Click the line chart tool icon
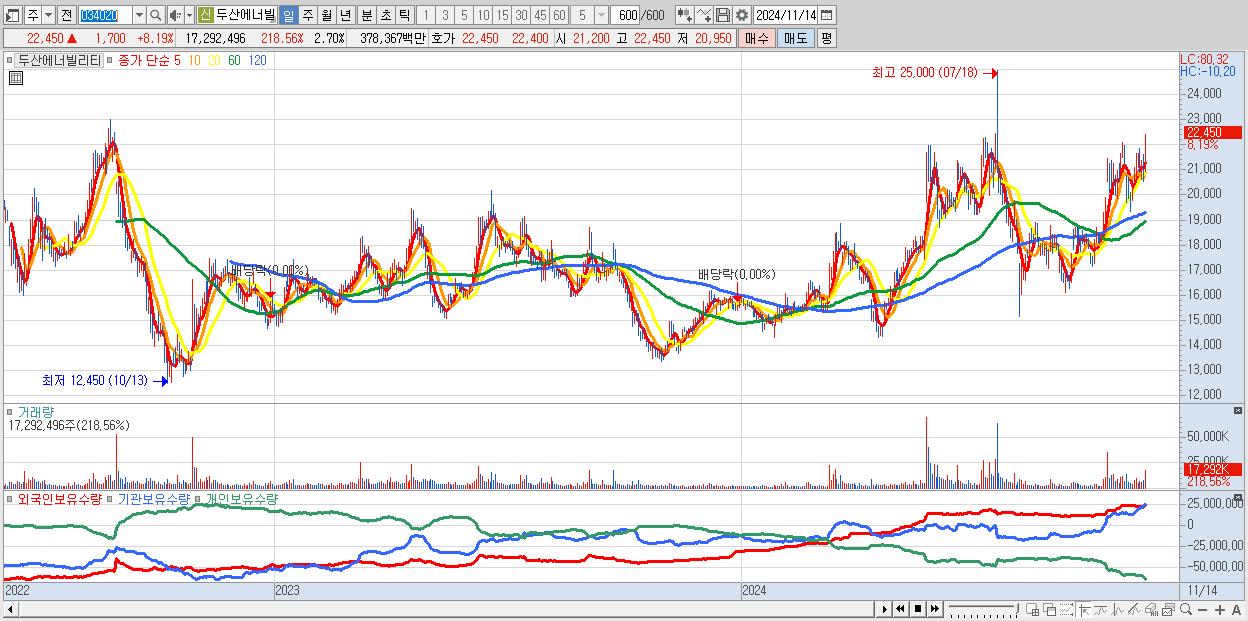 (x=704, y=16)
